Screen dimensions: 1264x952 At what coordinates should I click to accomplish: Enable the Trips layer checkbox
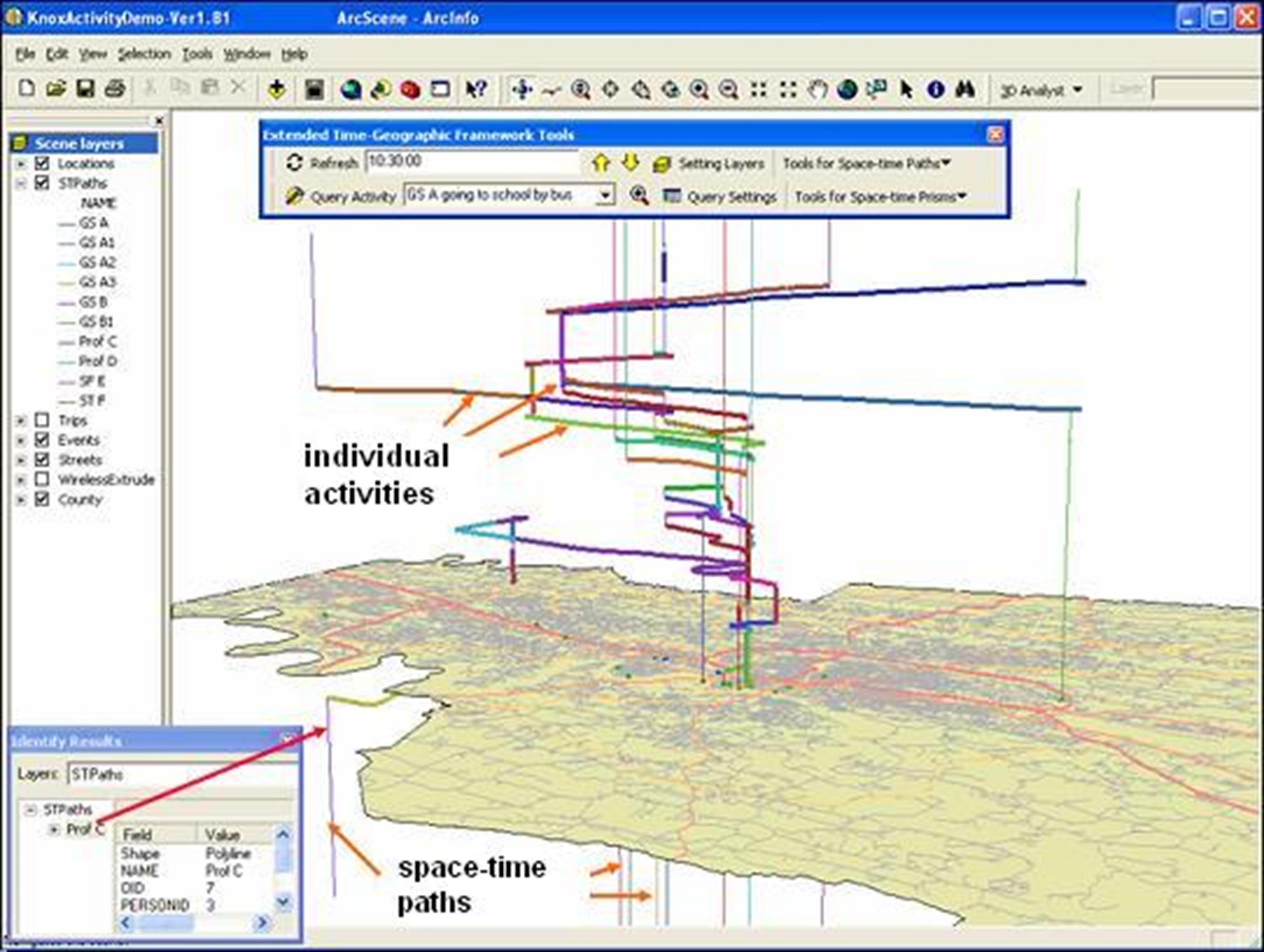click(x=42, y=421)
